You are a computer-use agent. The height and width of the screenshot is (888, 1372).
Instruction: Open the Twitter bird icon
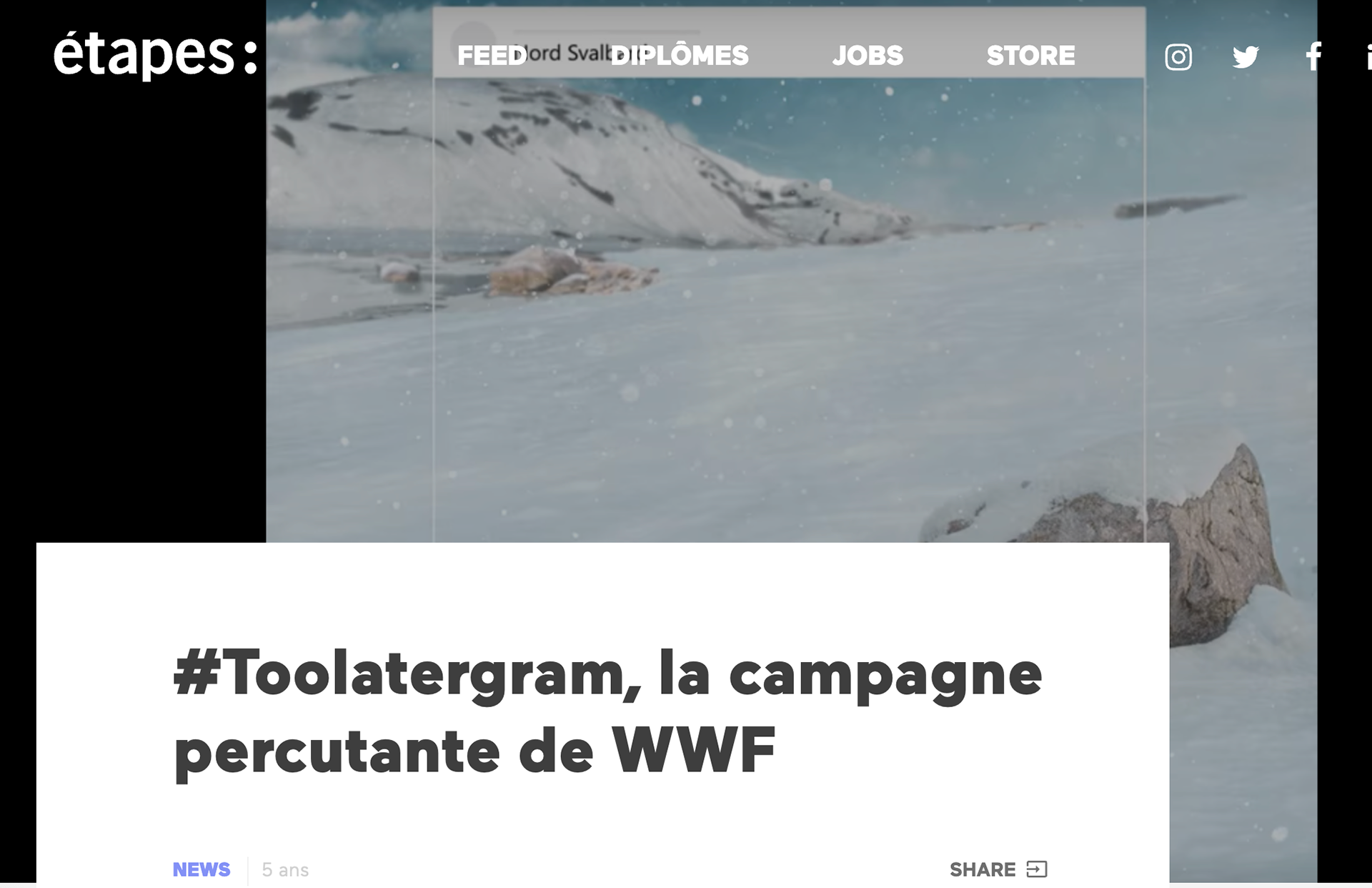(1246, 56)
